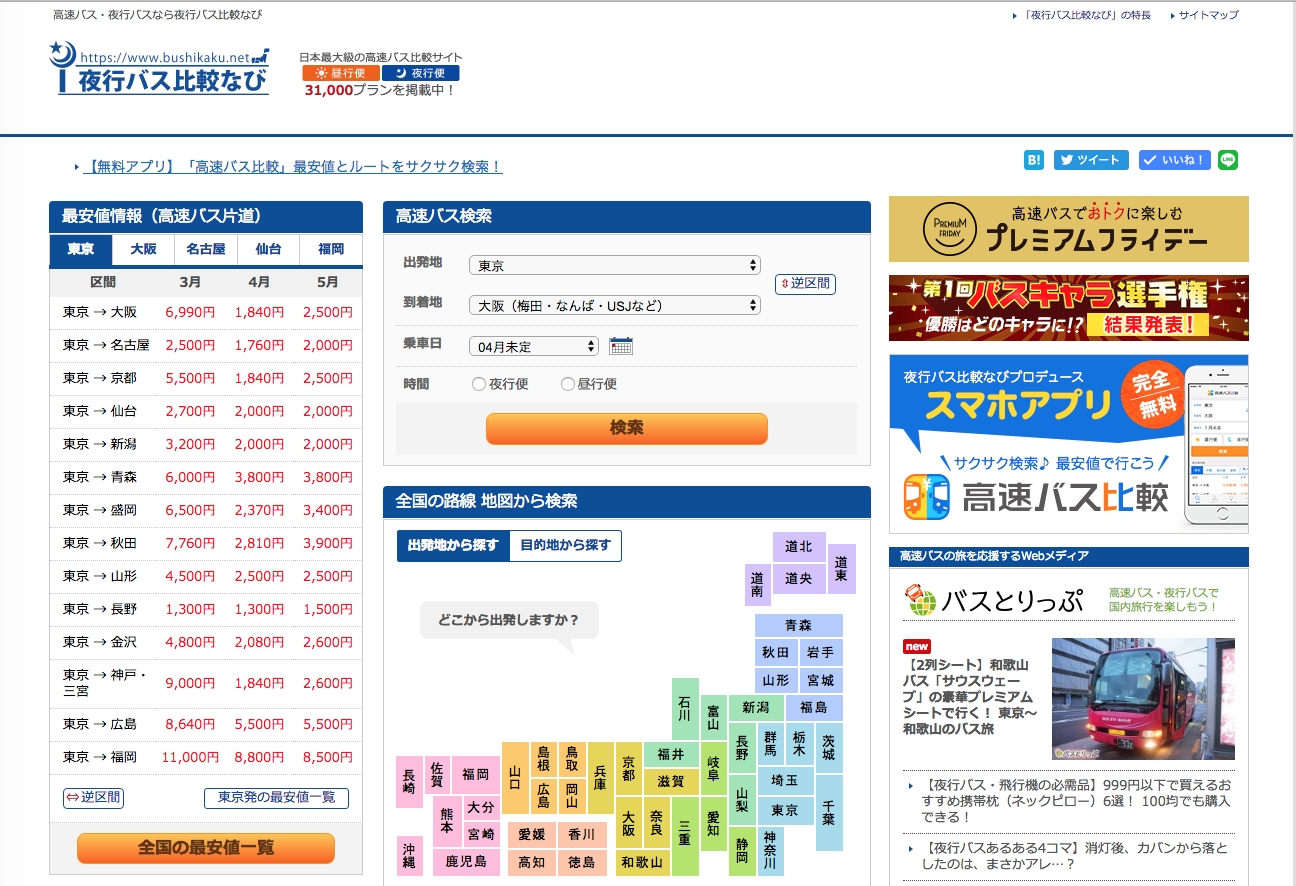Select 秋田 prefecture on the map
The image size is (1296, 886).
tap(776, 652)
